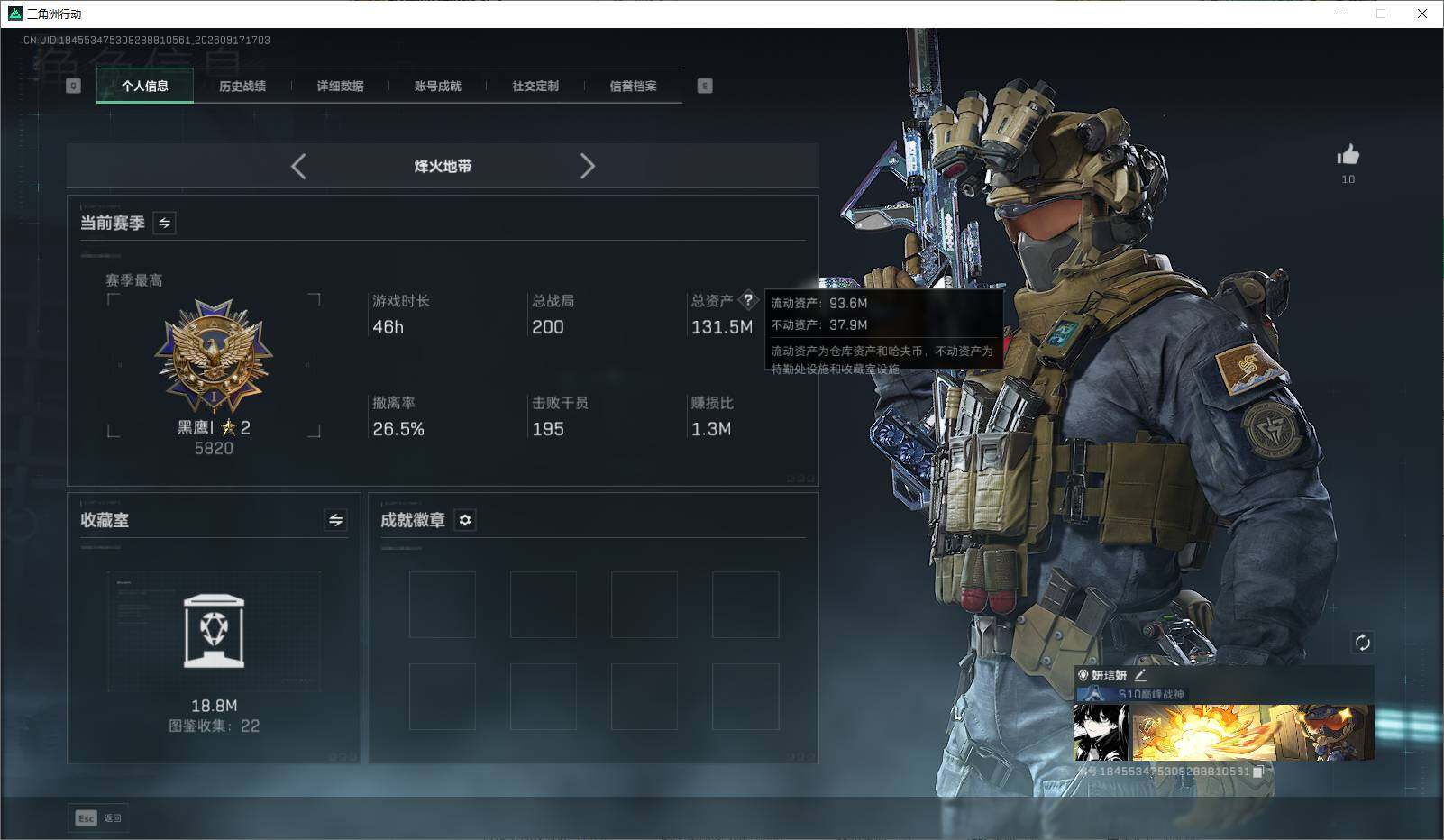Click the 总资产 question mark help icon

point(748,300)
